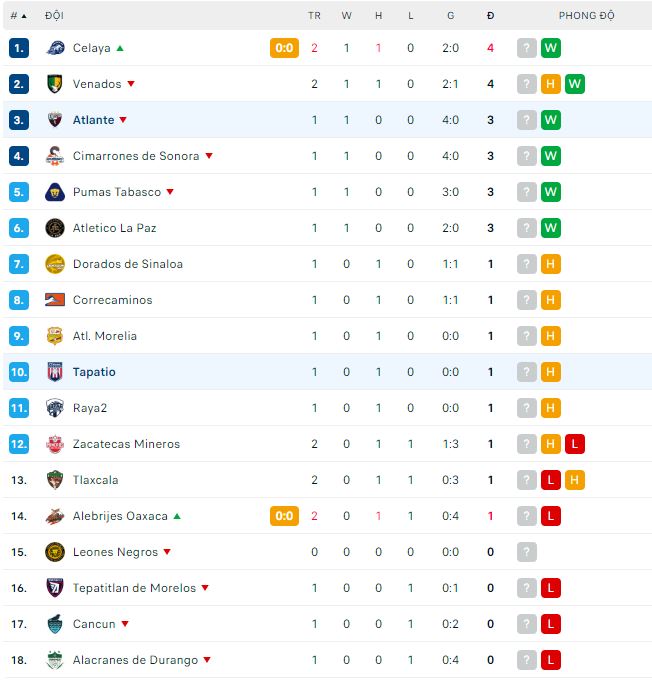
Task: Click the Leones Negros logo
Action: click(55, 552)
